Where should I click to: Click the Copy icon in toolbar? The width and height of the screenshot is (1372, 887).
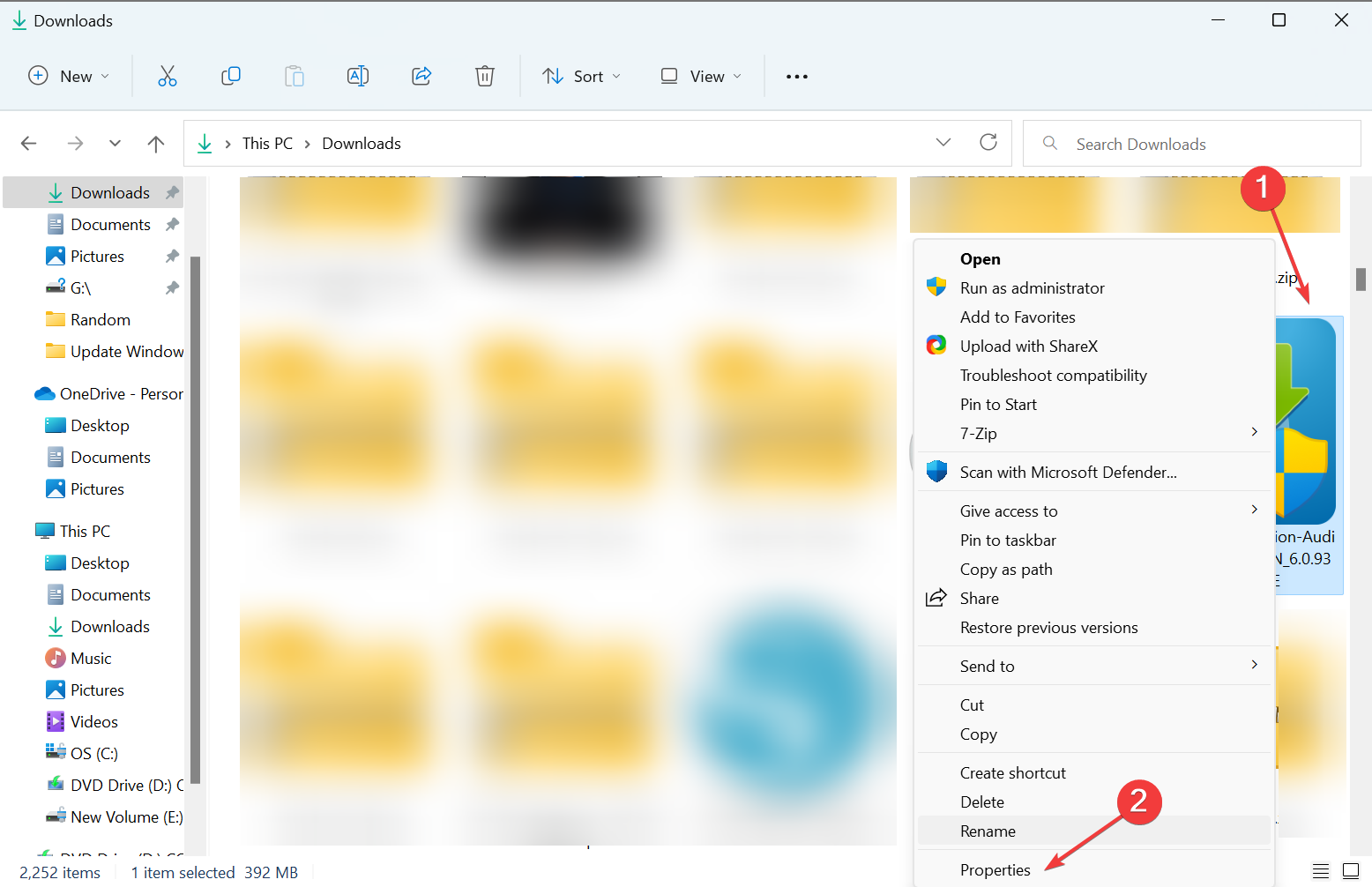click(231, 76)
